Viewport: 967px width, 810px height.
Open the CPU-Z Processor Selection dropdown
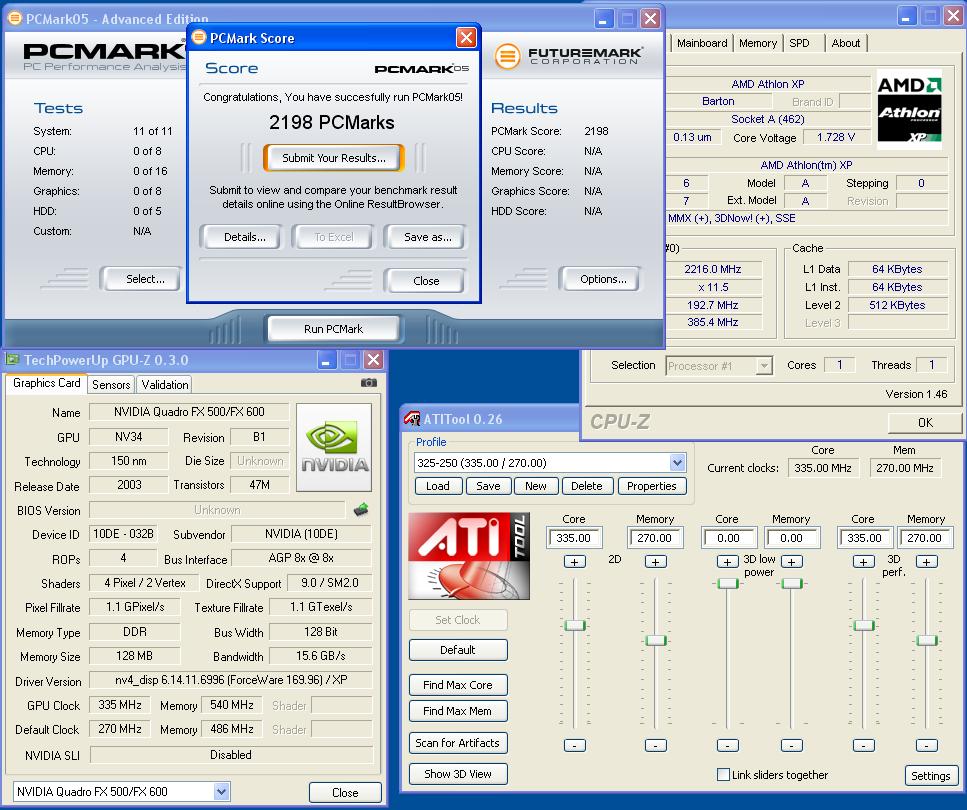[x=764, y=366]
